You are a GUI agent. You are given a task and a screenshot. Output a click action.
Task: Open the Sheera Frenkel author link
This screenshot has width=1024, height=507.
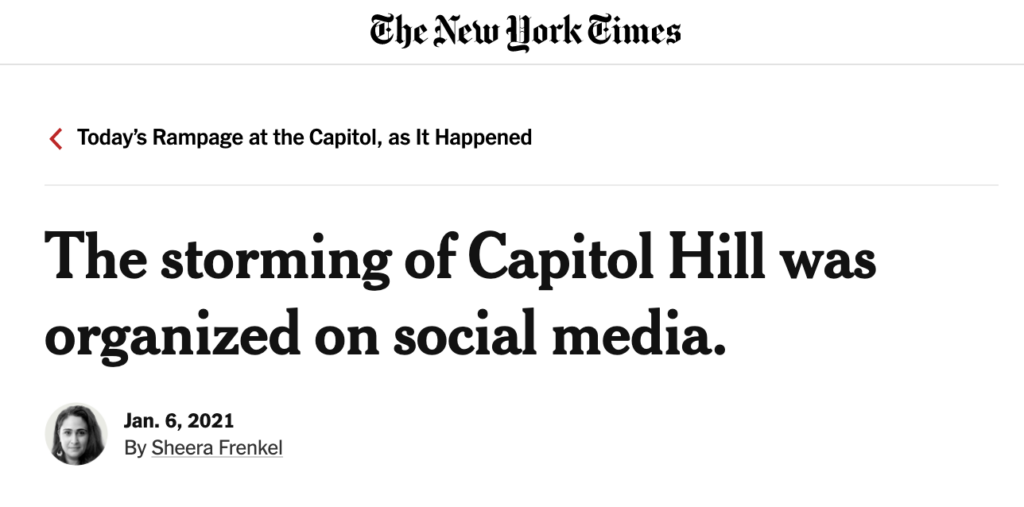217,448
